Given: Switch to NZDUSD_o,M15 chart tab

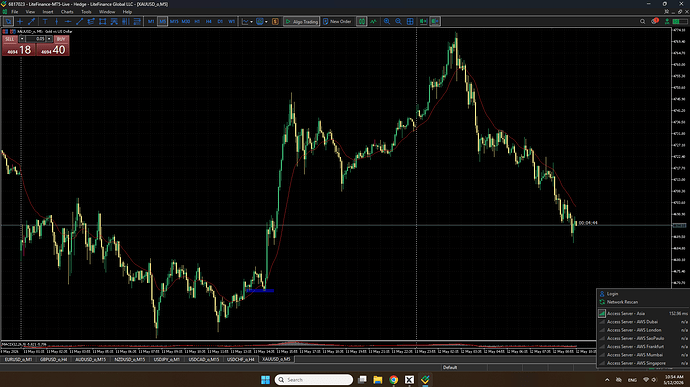Looking at the screenshot, I should pyautogui.click(x=129, y=359).
